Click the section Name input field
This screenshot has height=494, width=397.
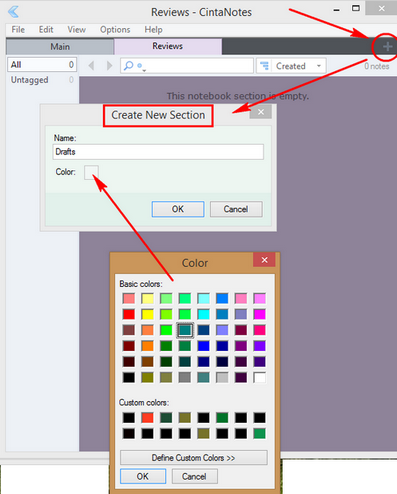(158, 152)
